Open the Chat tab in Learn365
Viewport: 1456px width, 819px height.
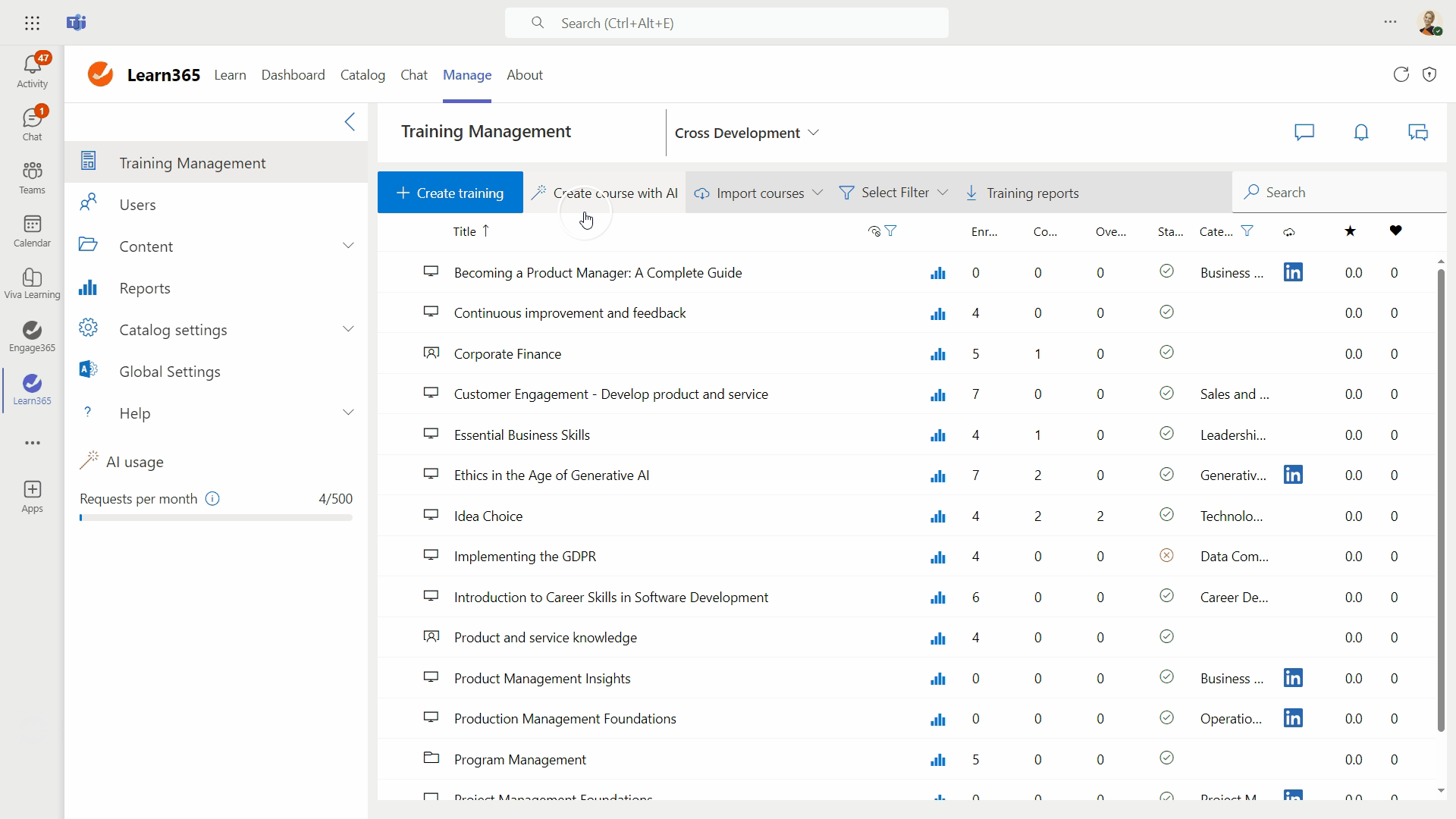(x=414, y=75)
